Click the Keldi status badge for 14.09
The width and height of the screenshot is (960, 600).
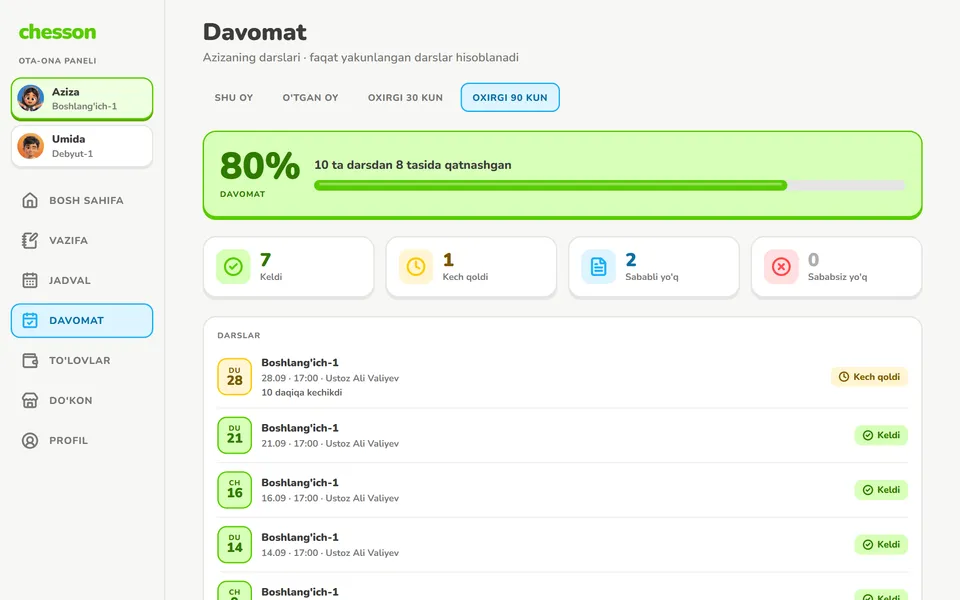pos(881,544)
